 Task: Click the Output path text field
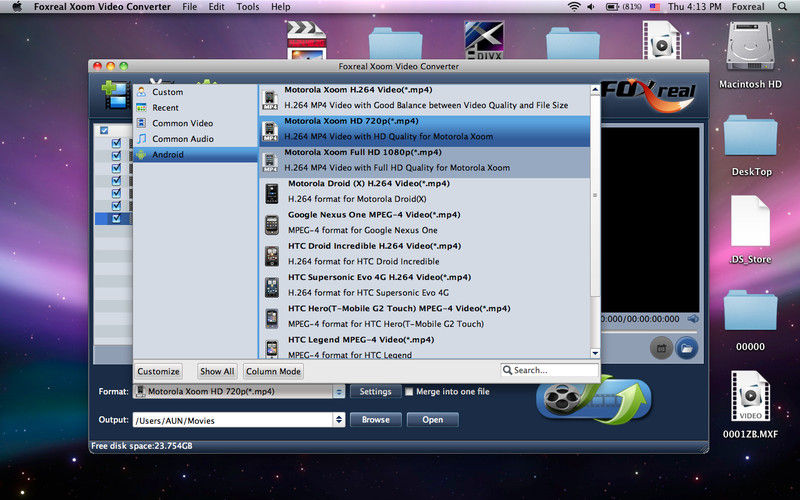coord(233,420)
